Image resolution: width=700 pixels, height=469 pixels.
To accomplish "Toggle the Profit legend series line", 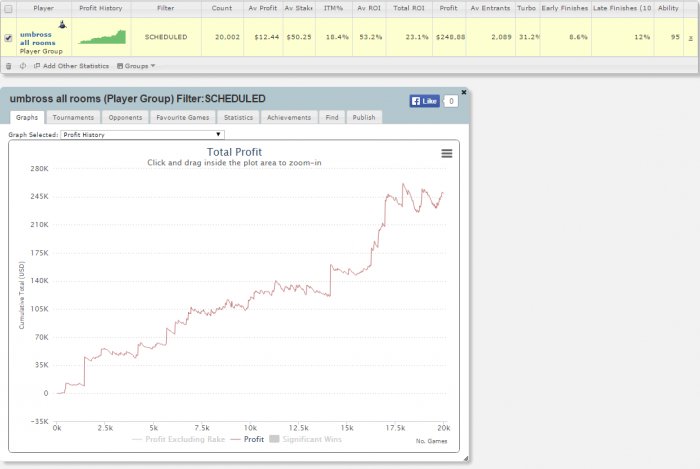I will [247, 439].
